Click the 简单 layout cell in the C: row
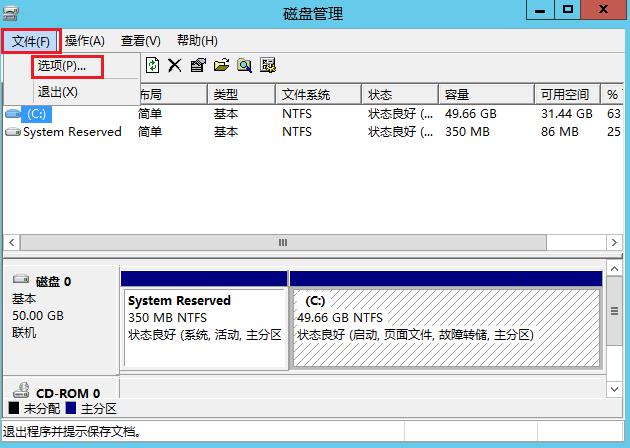The height and width of the screenshot is (448, 630). click(150, 114)
